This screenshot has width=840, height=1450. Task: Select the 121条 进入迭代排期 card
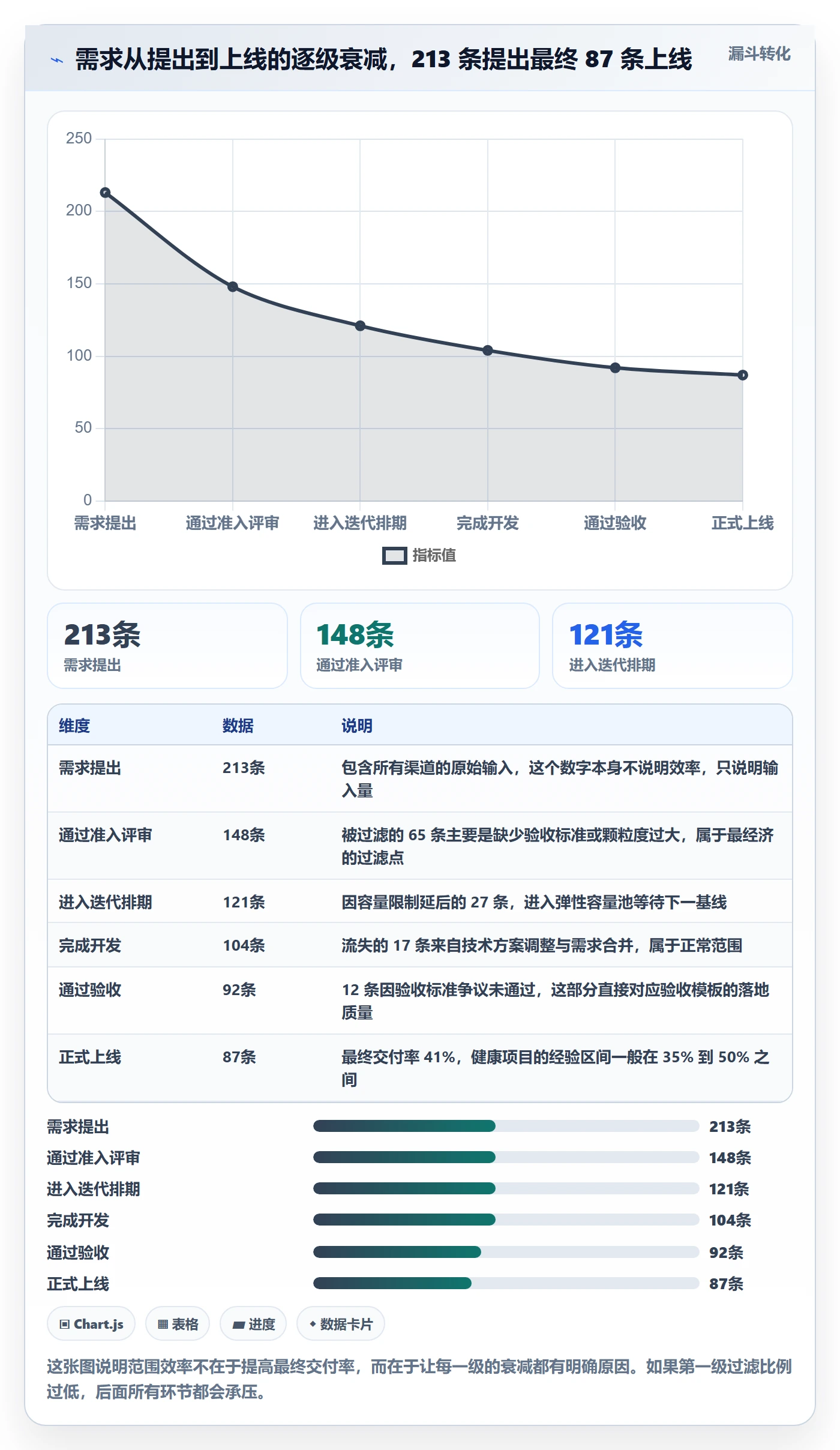point(673,646)
